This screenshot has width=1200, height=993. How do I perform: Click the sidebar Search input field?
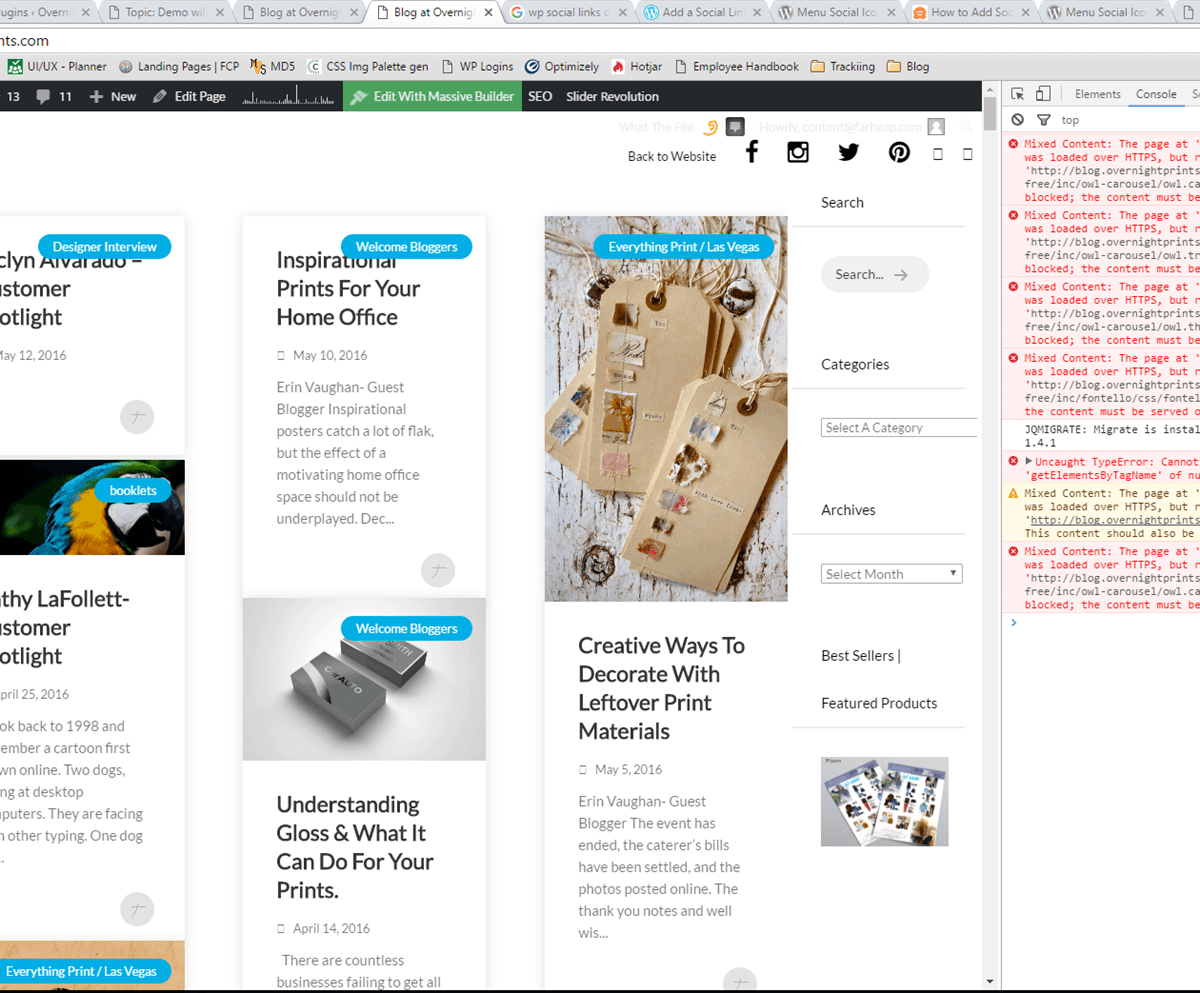coord(861,274)
